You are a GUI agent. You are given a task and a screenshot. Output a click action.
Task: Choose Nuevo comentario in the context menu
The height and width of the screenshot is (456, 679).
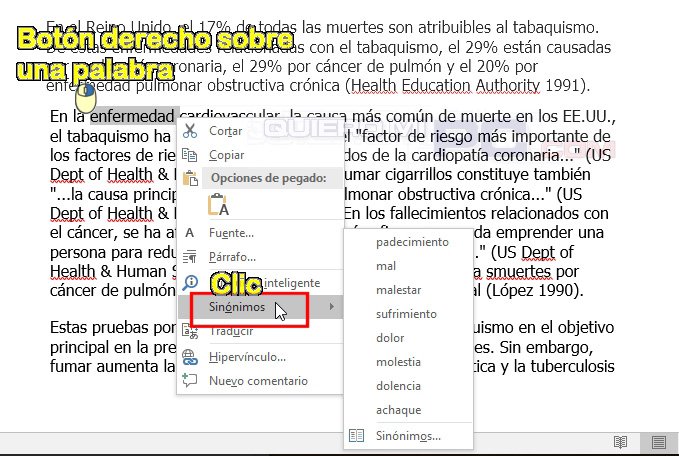coord(260,381)
